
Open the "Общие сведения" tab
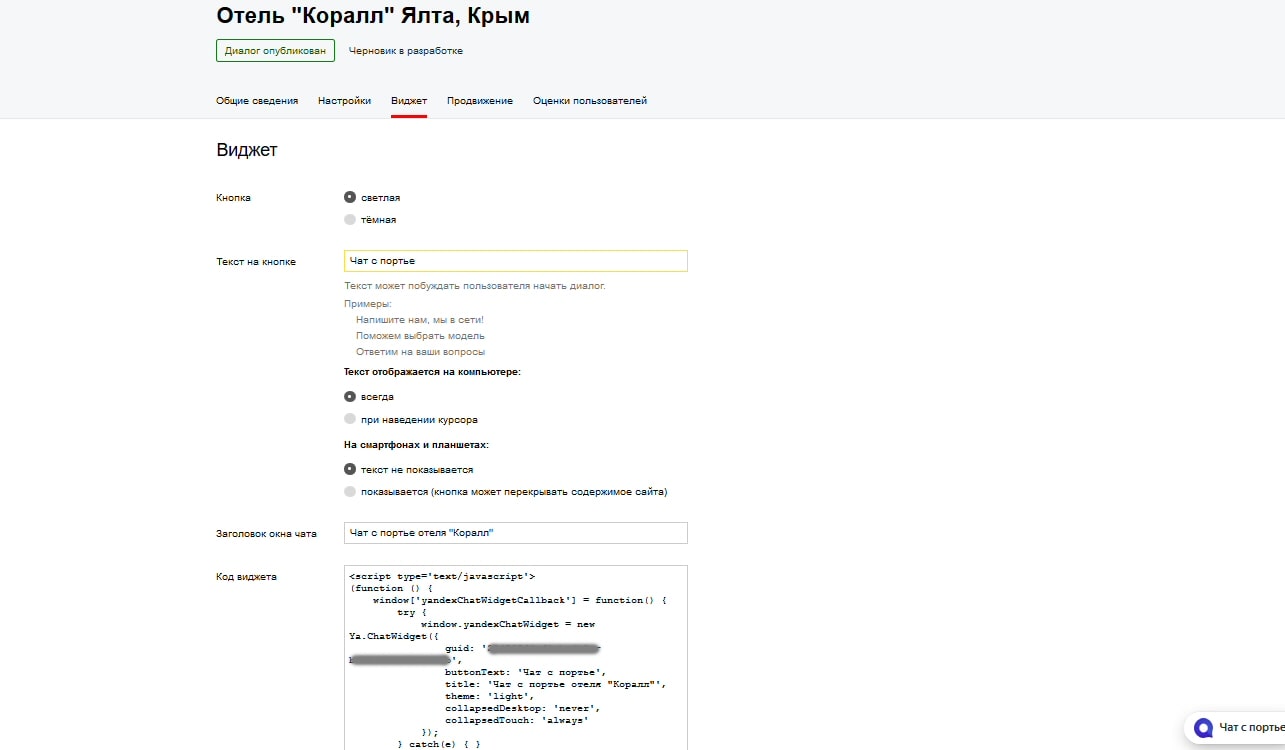coord(257,101)
